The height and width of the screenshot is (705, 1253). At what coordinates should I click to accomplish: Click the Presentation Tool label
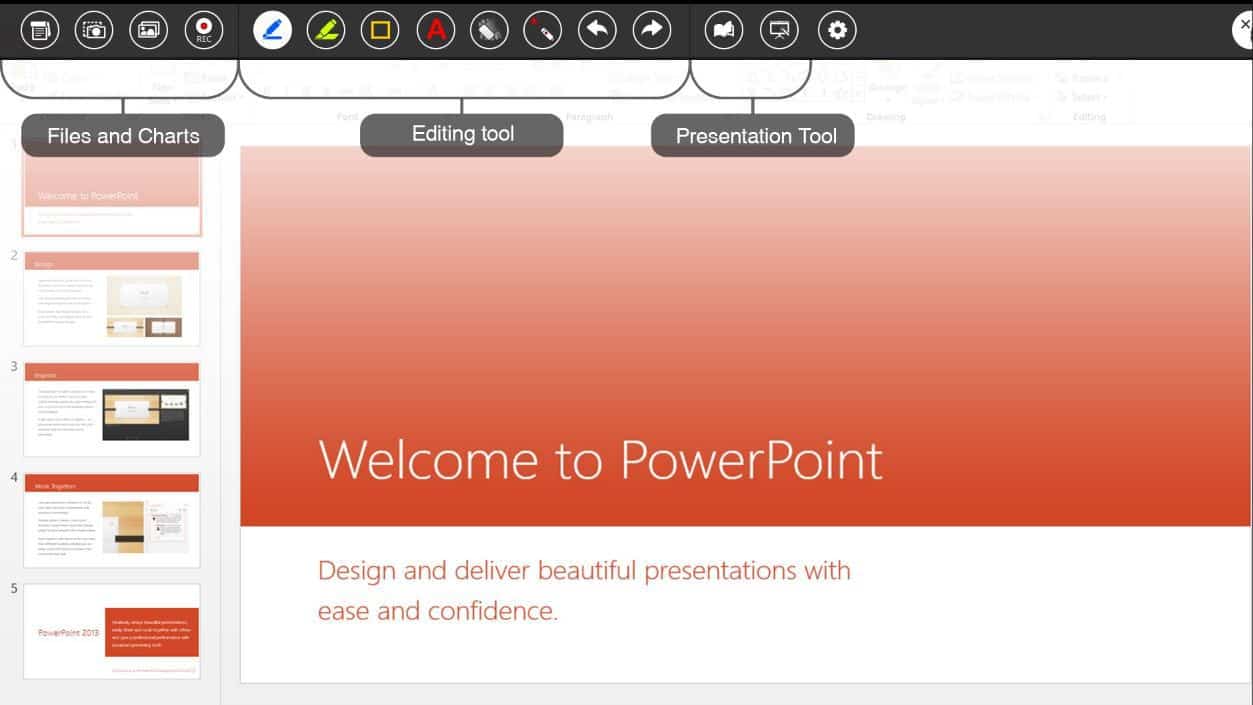tap(753, 136)
